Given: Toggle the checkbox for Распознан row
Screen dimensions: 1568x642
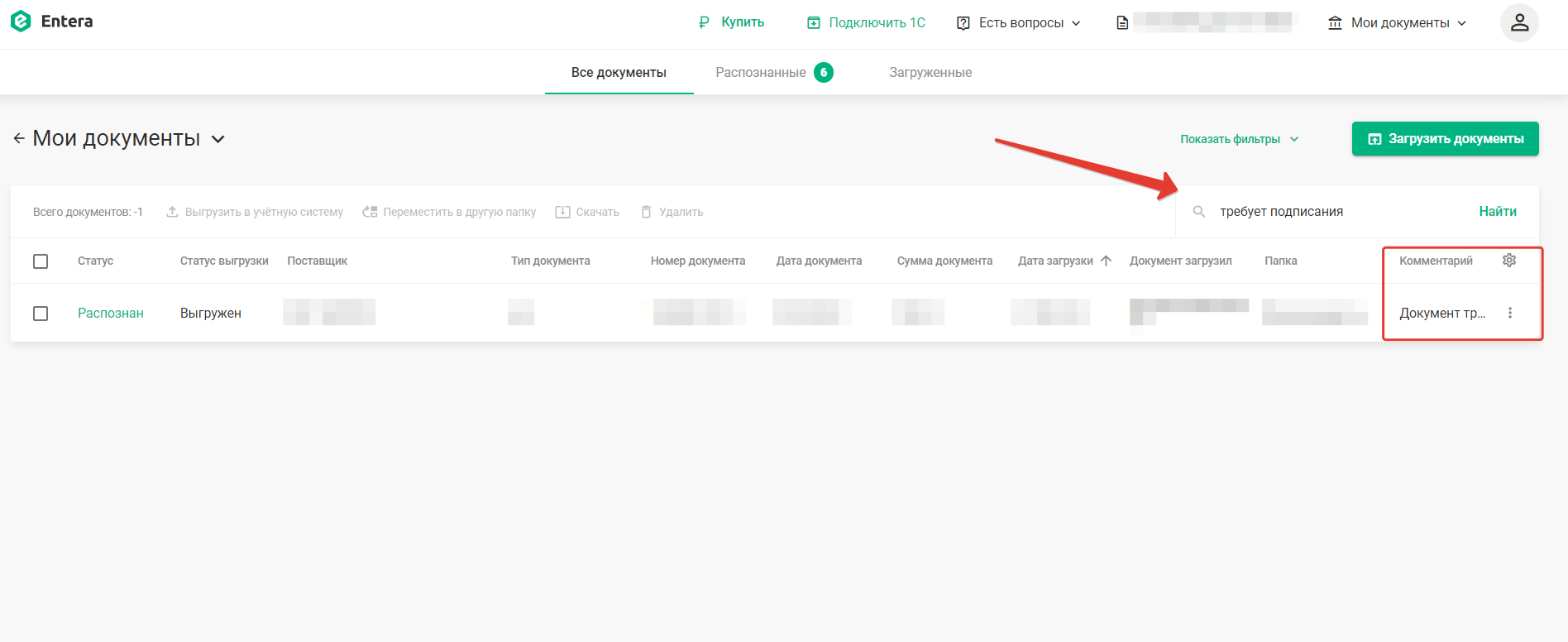Looking at the screenshot, I should 41,314.
